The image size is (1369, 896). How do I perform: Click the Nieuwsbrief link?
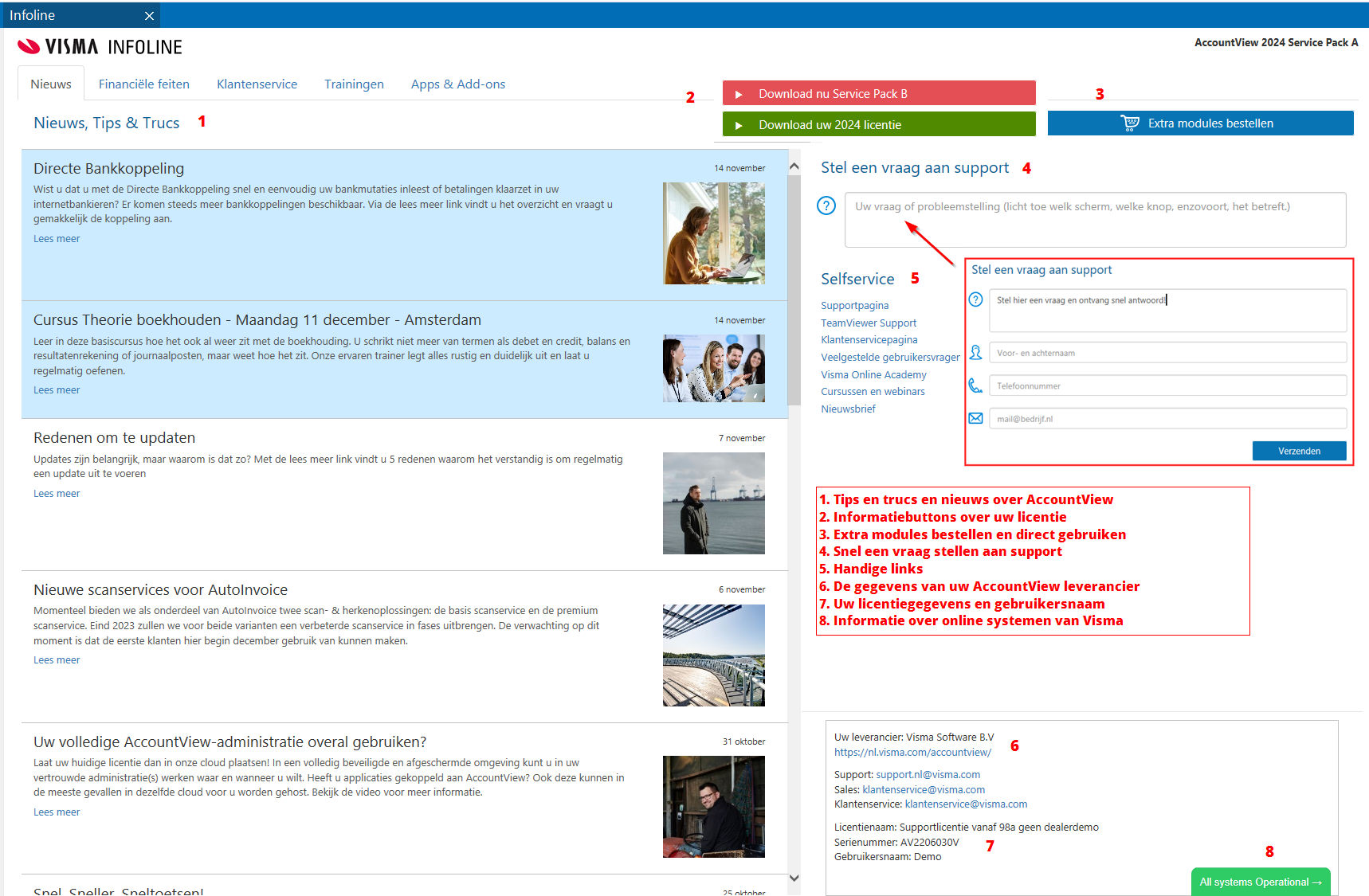coord(848,409)
